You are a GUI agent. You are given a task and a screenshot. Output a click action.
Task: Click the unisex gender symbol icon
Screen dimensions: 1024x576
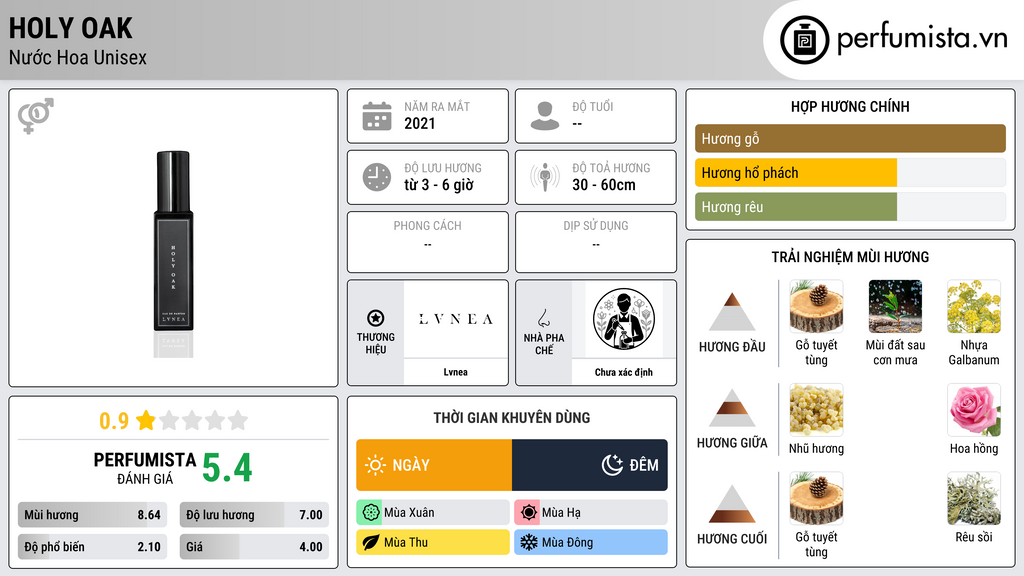[36, 116]
